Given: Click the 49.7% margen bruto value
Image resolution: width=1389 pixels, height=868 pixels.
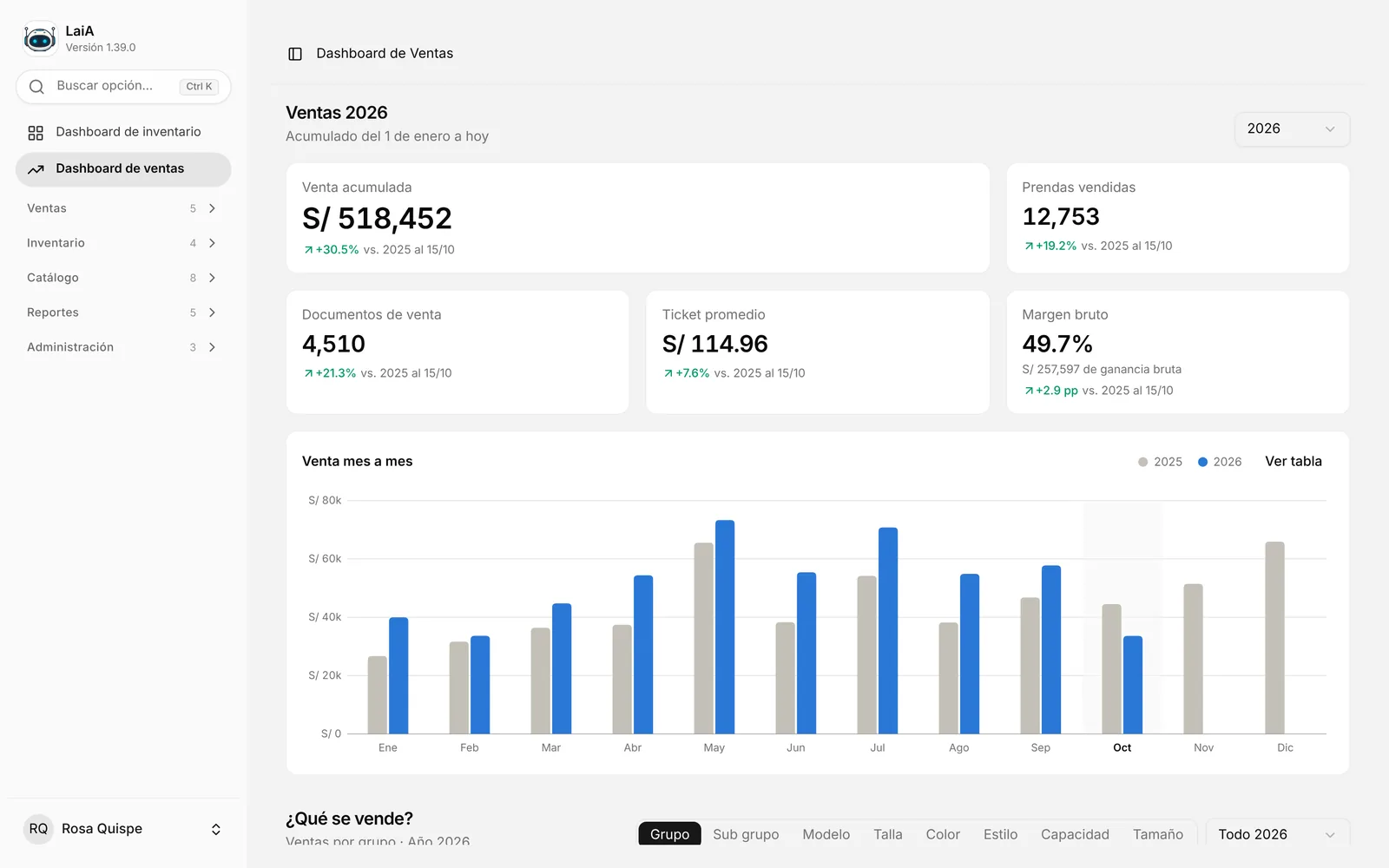Looking at the screenshot, I should point(1057,345).
